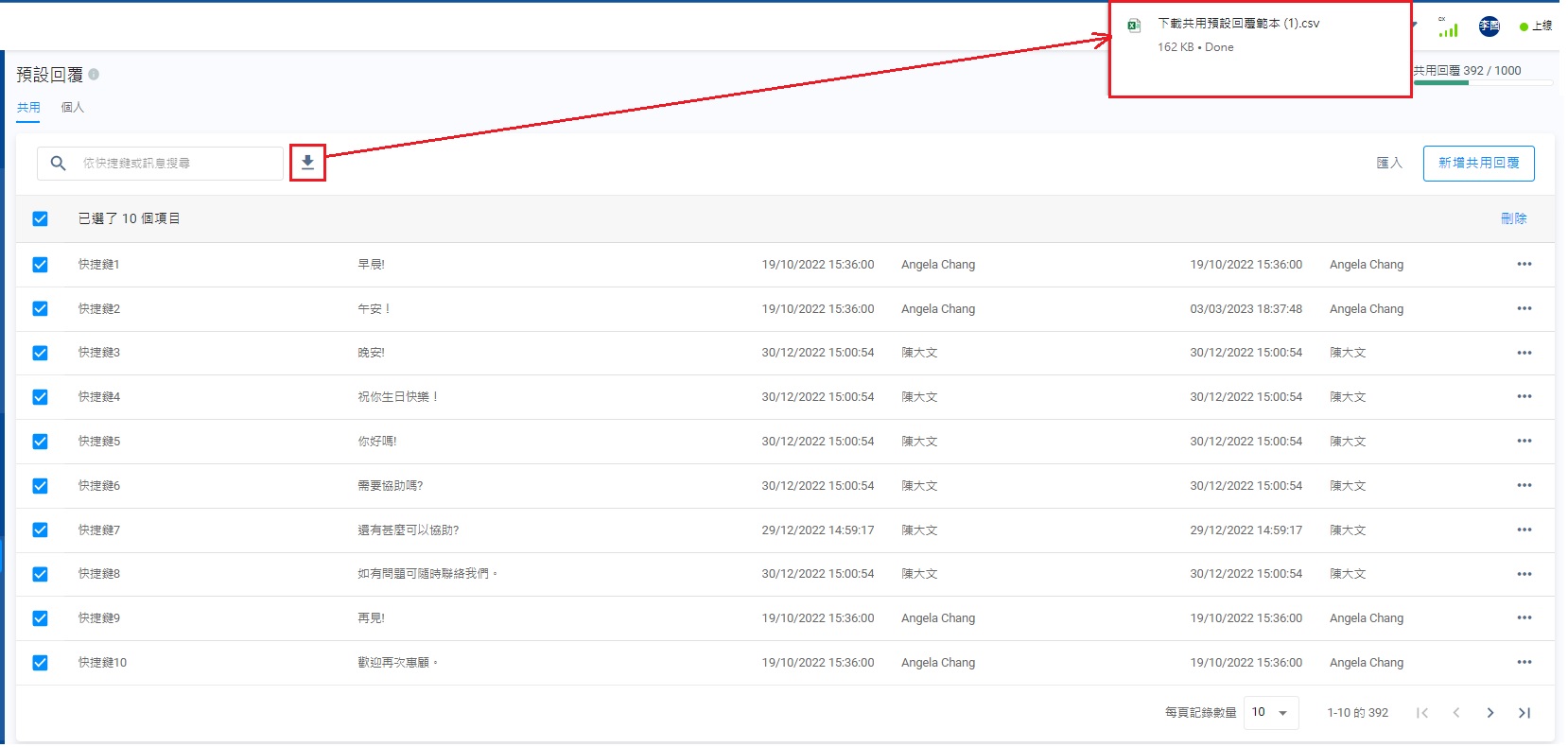Uncheck the 快捷鍵9 row checkbox

click(40, 618)
